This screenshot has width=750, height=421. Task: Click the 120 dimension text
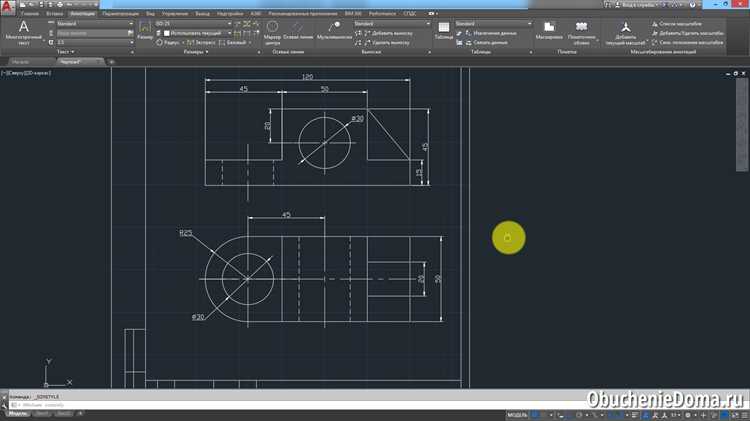[x=307, y=77]
